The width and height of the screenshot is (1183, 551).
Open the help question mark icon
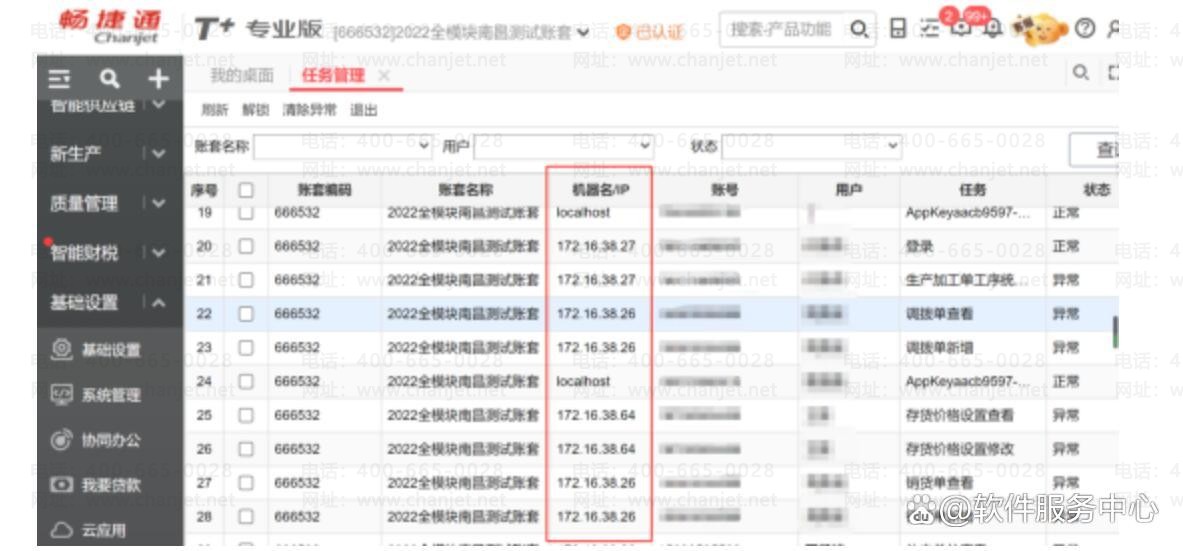click(x=1084, y=29)
